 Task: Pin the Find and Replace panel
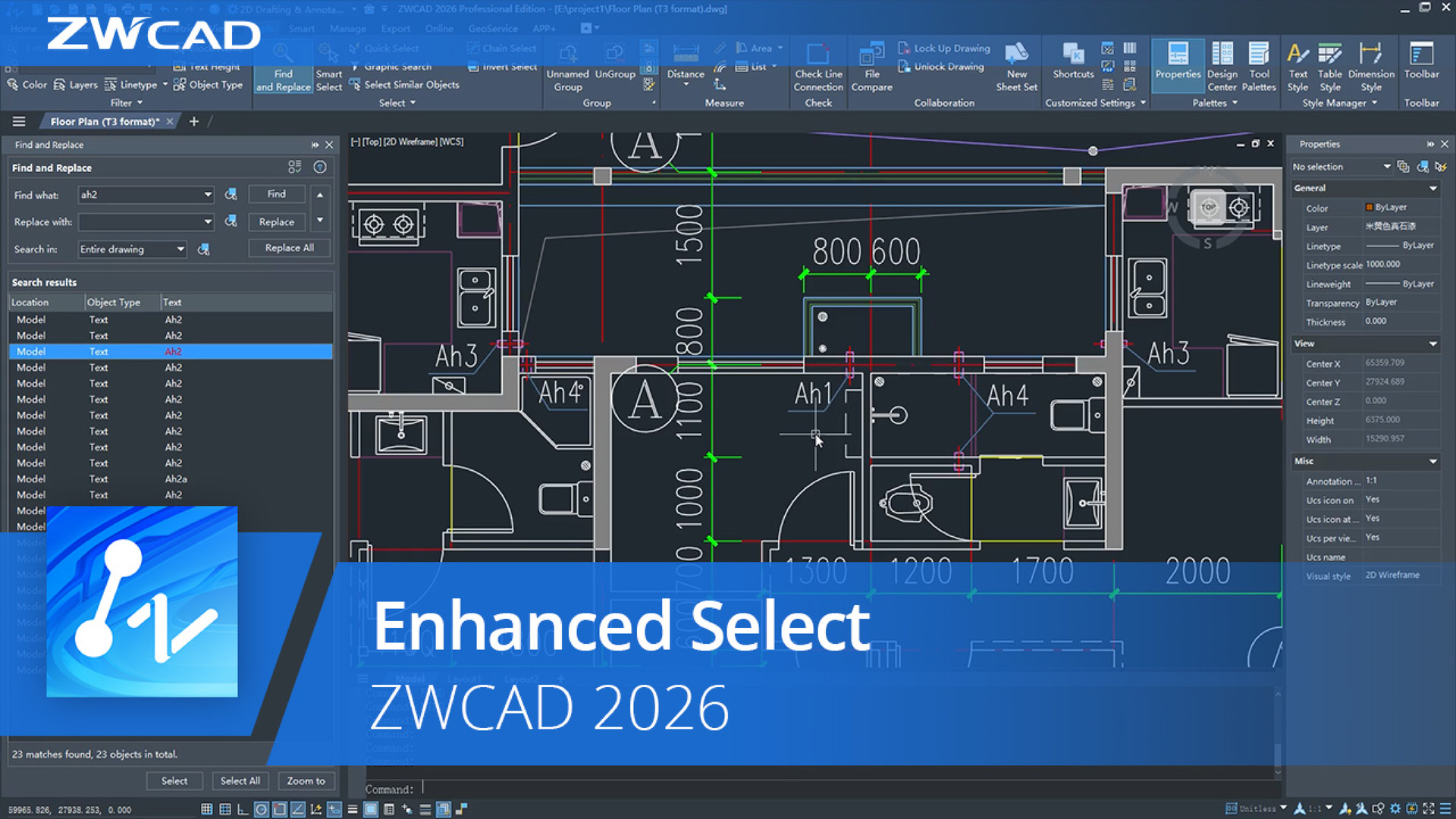315,145
